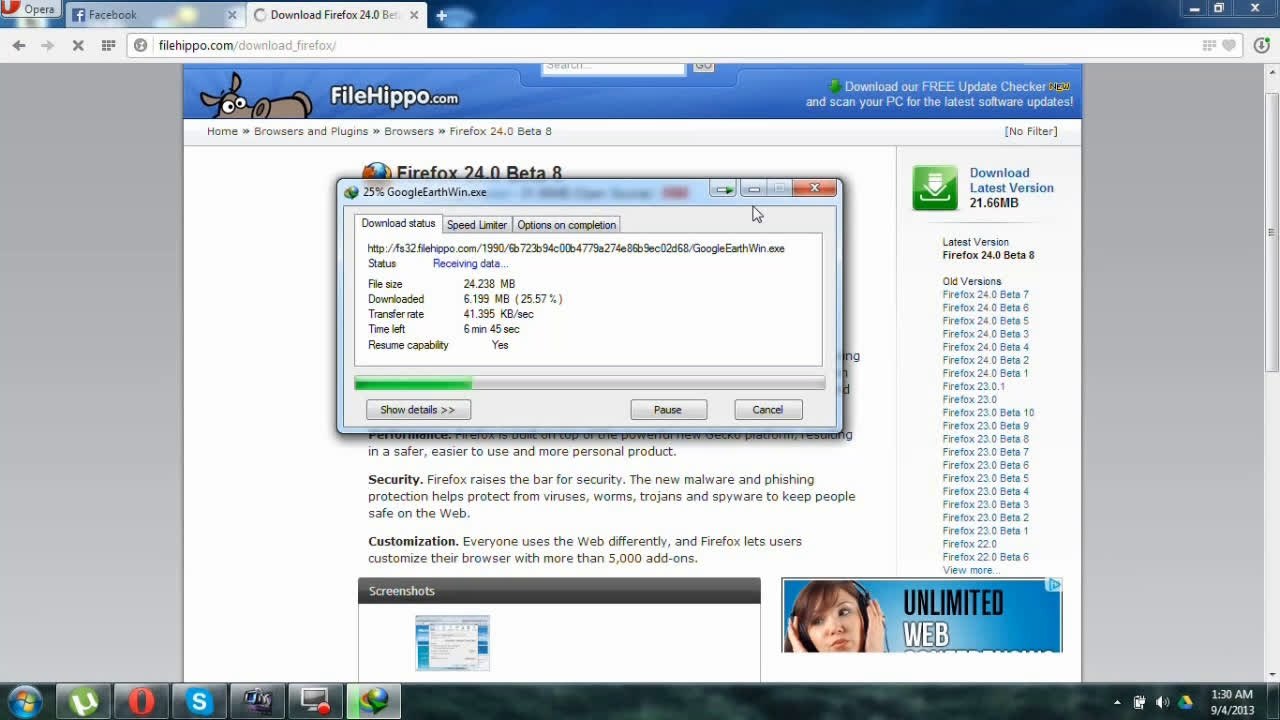Open the Download Latest Version link
The height and width of the screenshot is (720, 1280).
(x=1011, y=180)
